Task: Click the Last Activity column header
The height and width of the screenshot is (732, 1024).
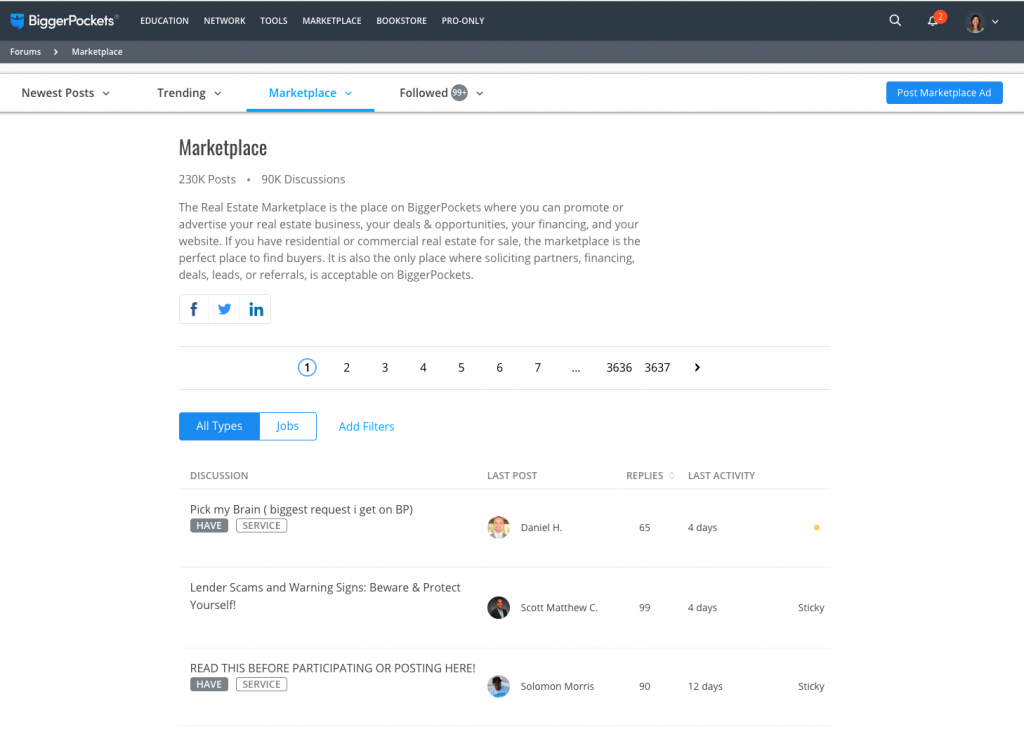Action: tap(721, 475)
